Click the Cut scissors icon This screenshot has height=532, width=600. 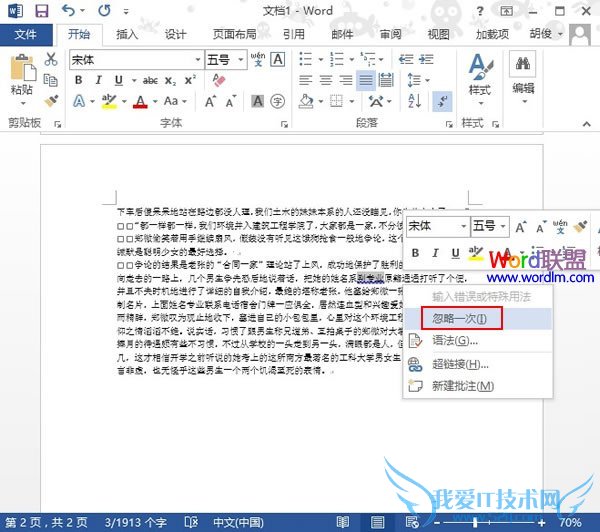click(51, 60)
